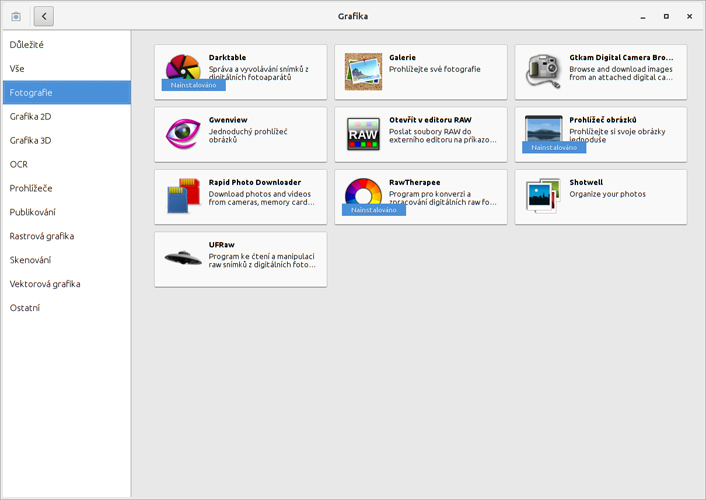Click 'Prohlížejte své fotografie' description
Image resolution: width=706 pixels, height=500 pixels.
(x=434, y=69)
